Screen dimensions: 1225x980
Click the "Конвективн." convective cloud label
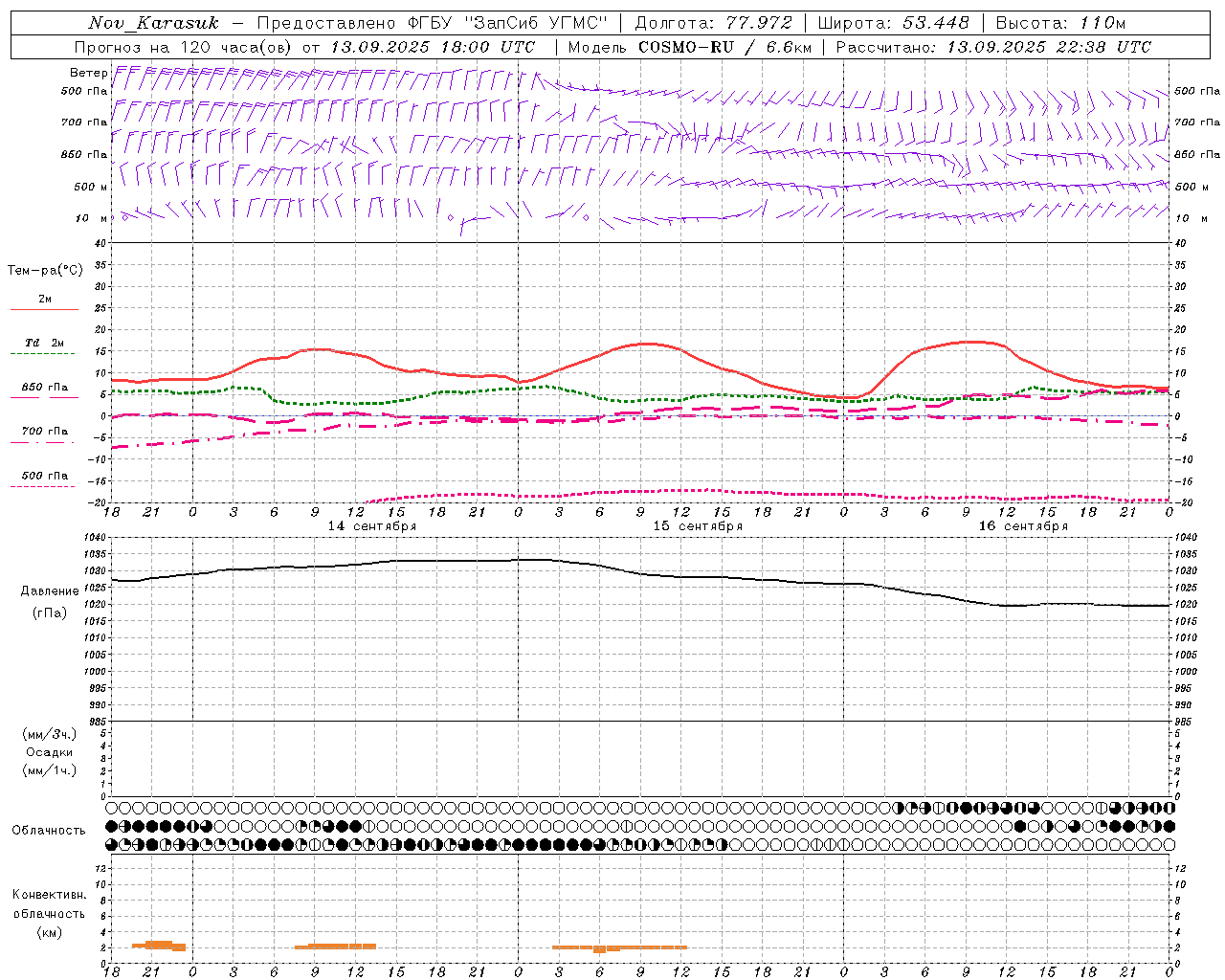[x=49, y=895]
